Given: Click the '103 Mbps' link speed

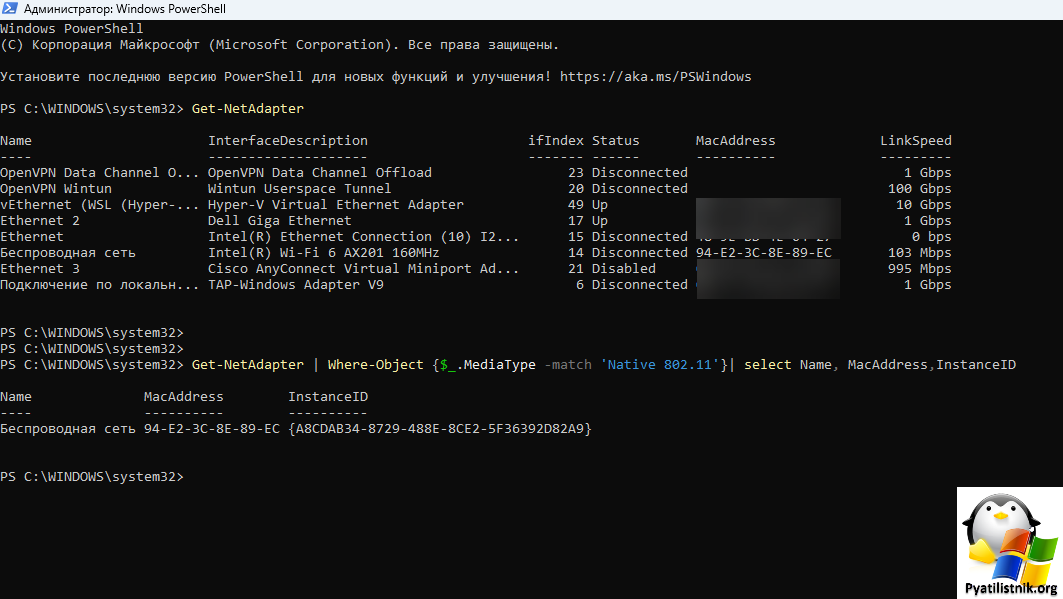Looking at the screenshot, I should tap(920, 253).
